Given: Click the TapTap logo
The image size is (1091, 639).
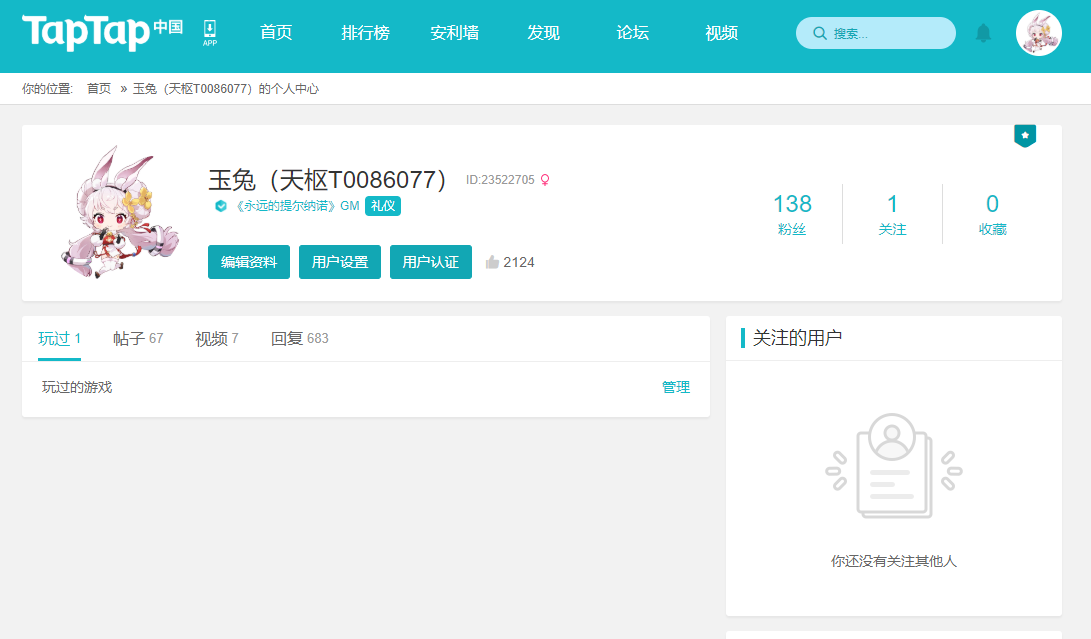Looking at the screenshot, I should 102,32.
